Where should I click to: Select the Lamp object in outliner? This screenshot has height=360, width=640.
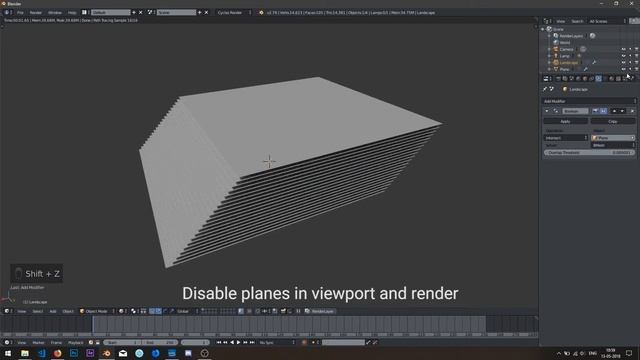(x=564, y=56)
